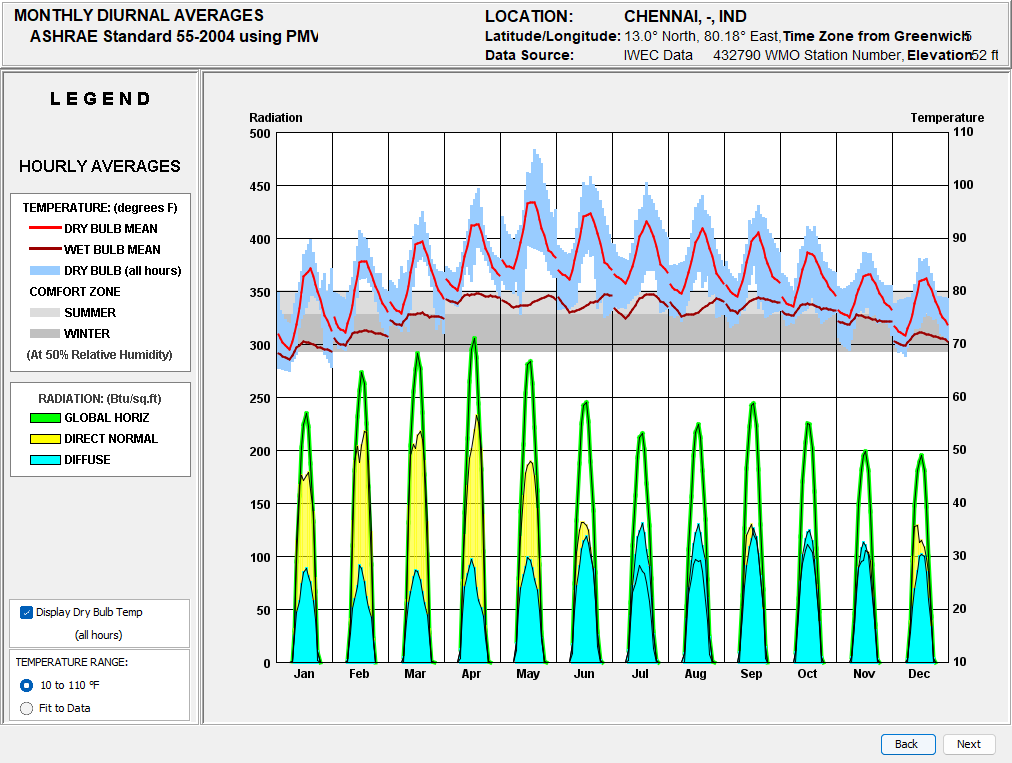Click the Jul month label
The height and width of the screenshot is (763, 1012).
click(640, 674)
